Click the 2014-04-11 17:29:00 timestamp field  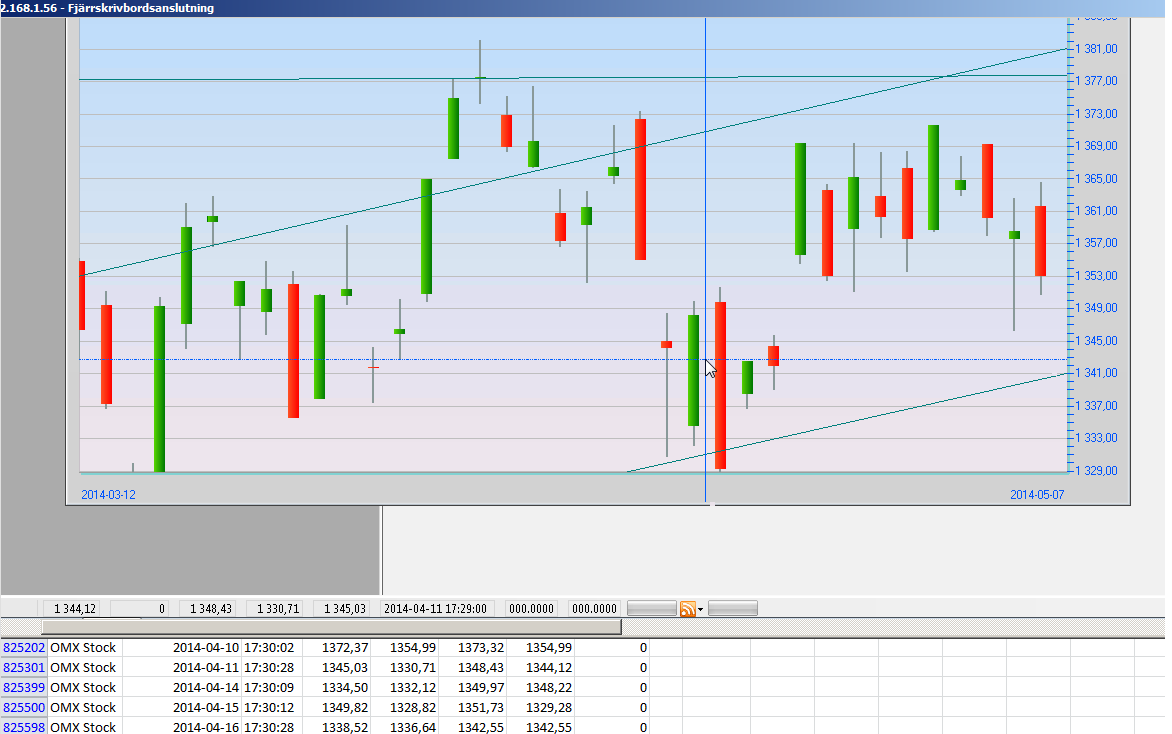click(435, 608)
